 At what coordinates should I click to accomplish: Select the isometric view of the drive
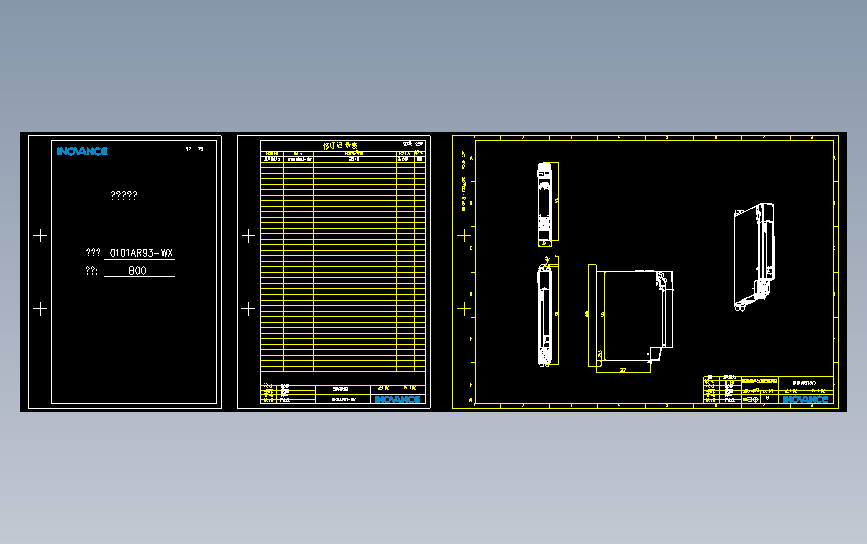tap(754, 257)
